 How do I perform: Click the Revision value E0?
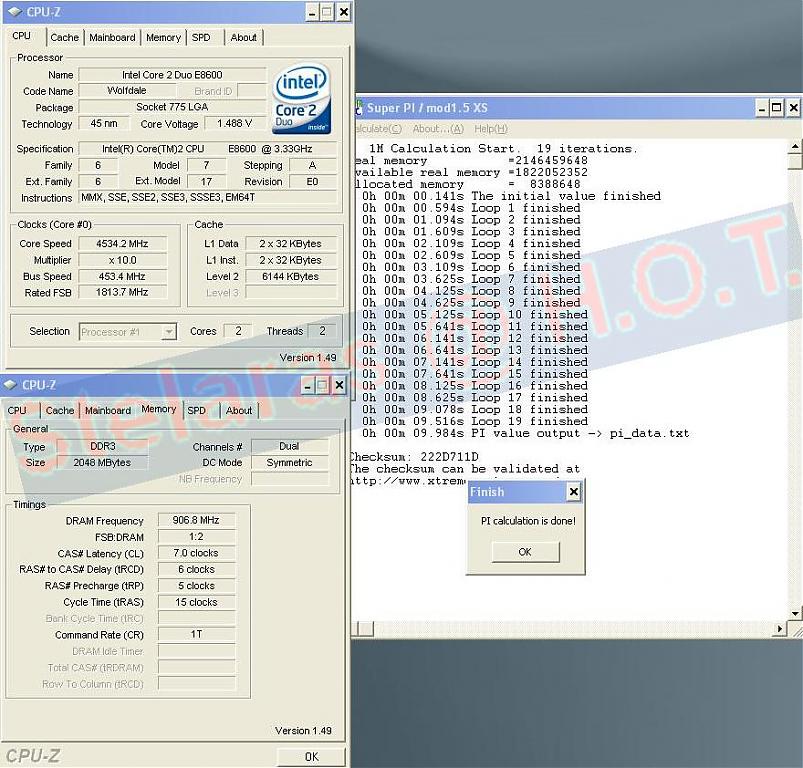tap(312, 181)
